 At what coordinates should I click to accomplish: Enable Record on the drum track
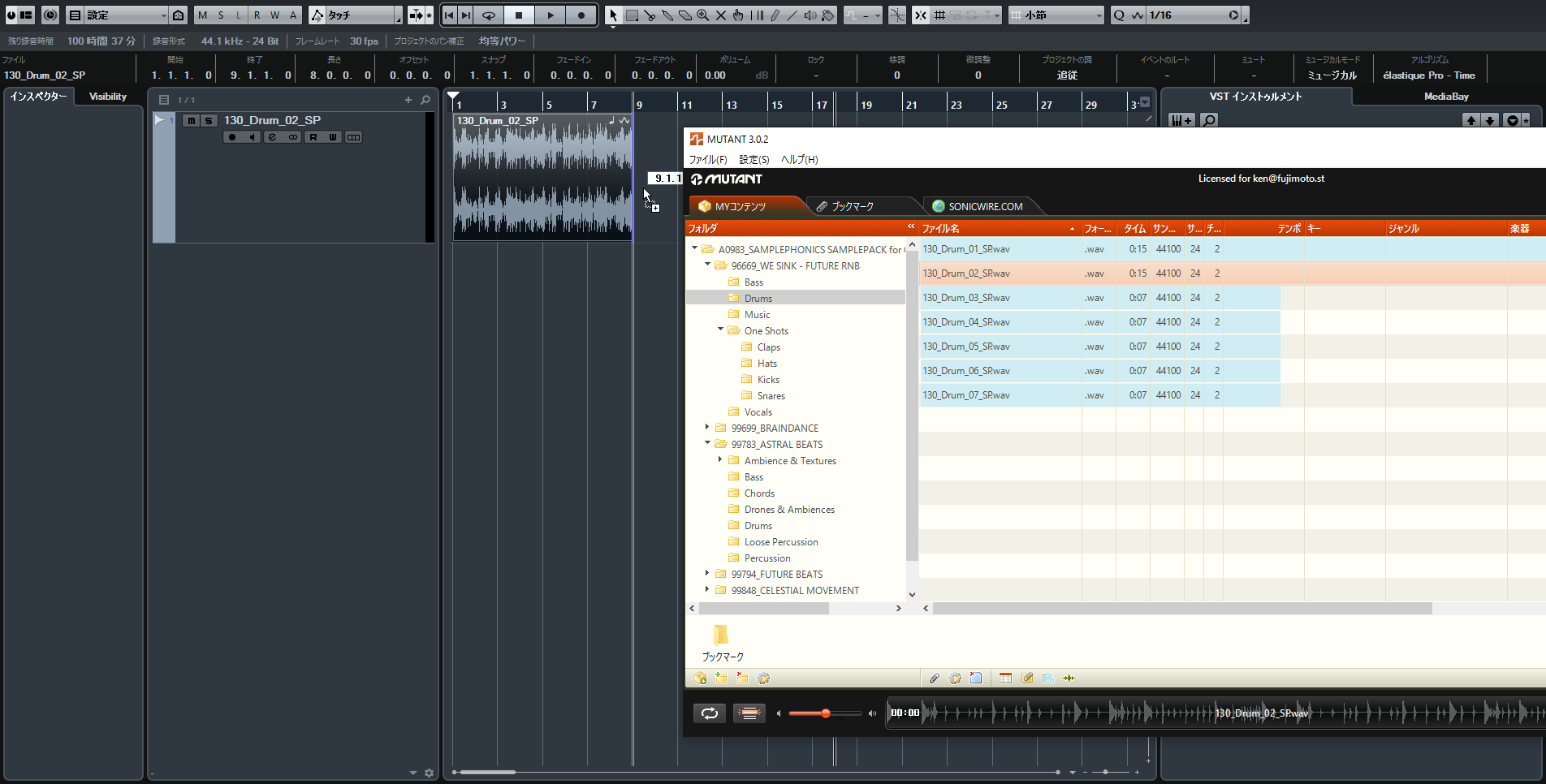232,137
